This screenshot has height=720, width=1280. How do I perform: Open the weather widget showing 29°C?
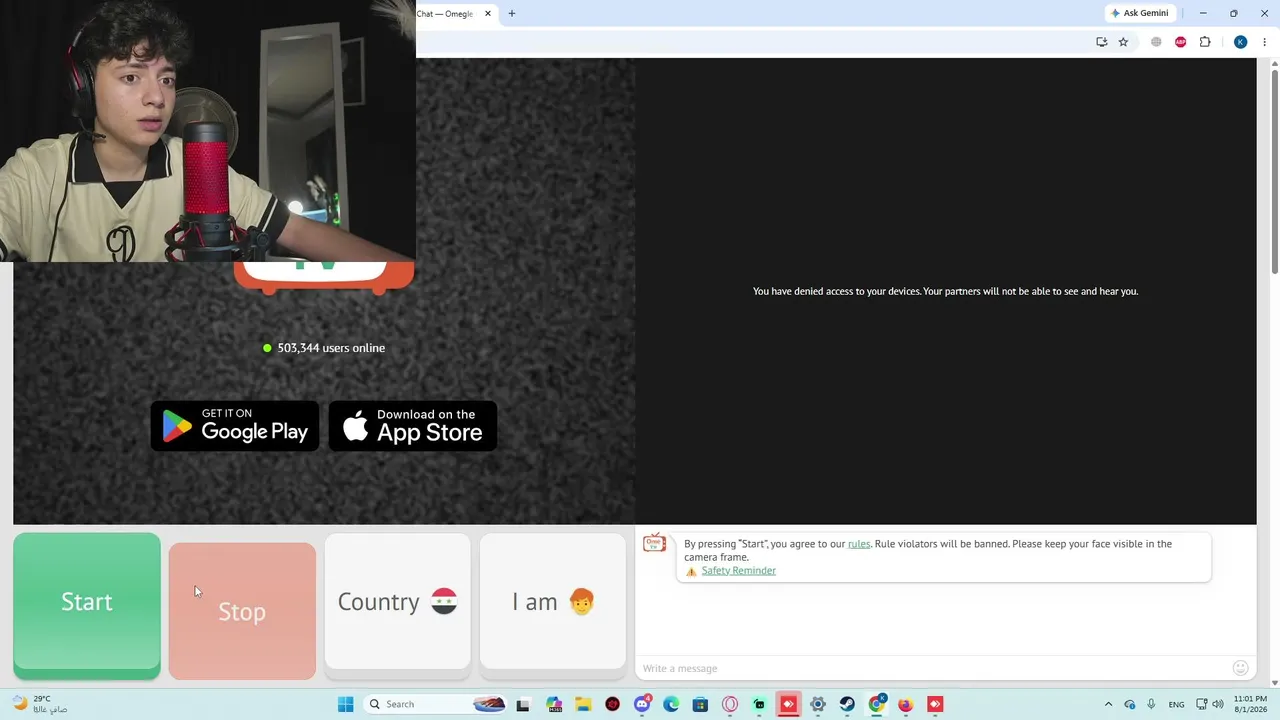[x=40, y=704]
